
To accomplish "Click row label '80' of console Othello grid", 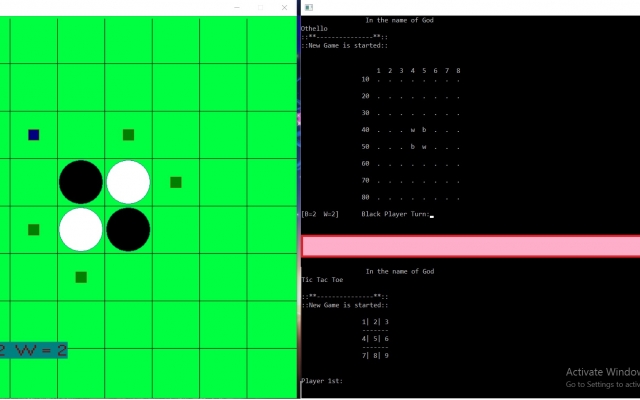I will [365, 197].
